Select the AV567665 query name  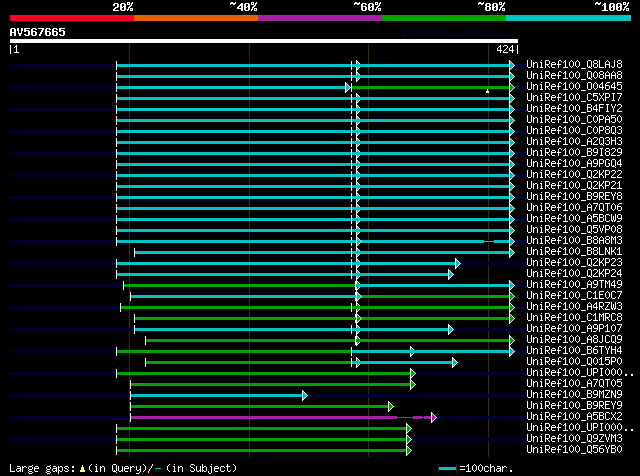(x=38, y=32)
